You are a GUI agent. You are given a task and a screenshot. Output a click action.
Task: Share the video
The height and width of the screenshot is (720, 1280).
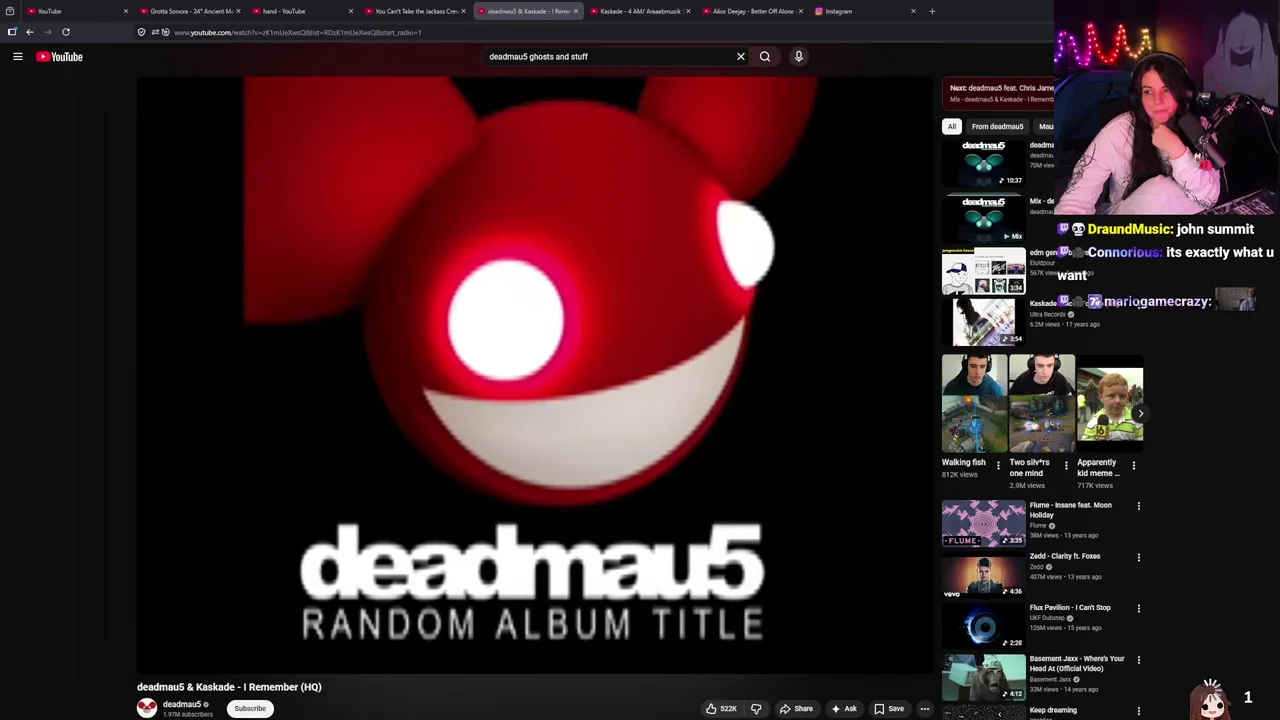(796, 709)
